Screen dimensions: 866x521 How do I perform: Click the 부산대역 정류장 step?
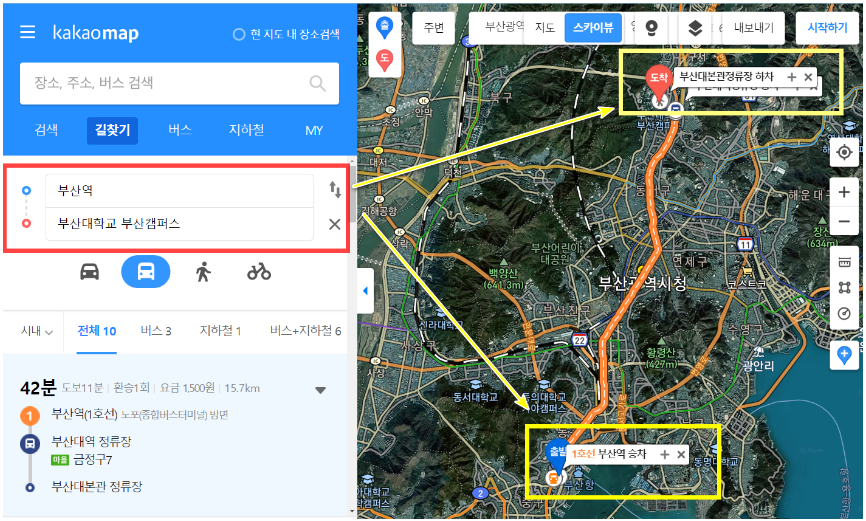pos(91,441)
